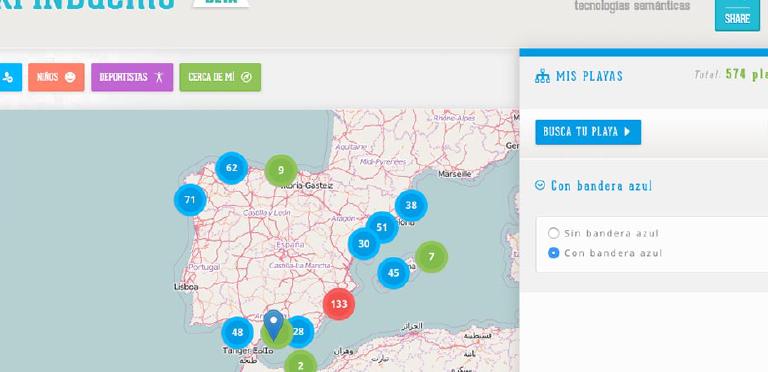Click the Cerca de mí button
Screen dimensions: 768x372
[x=220, y=77]
